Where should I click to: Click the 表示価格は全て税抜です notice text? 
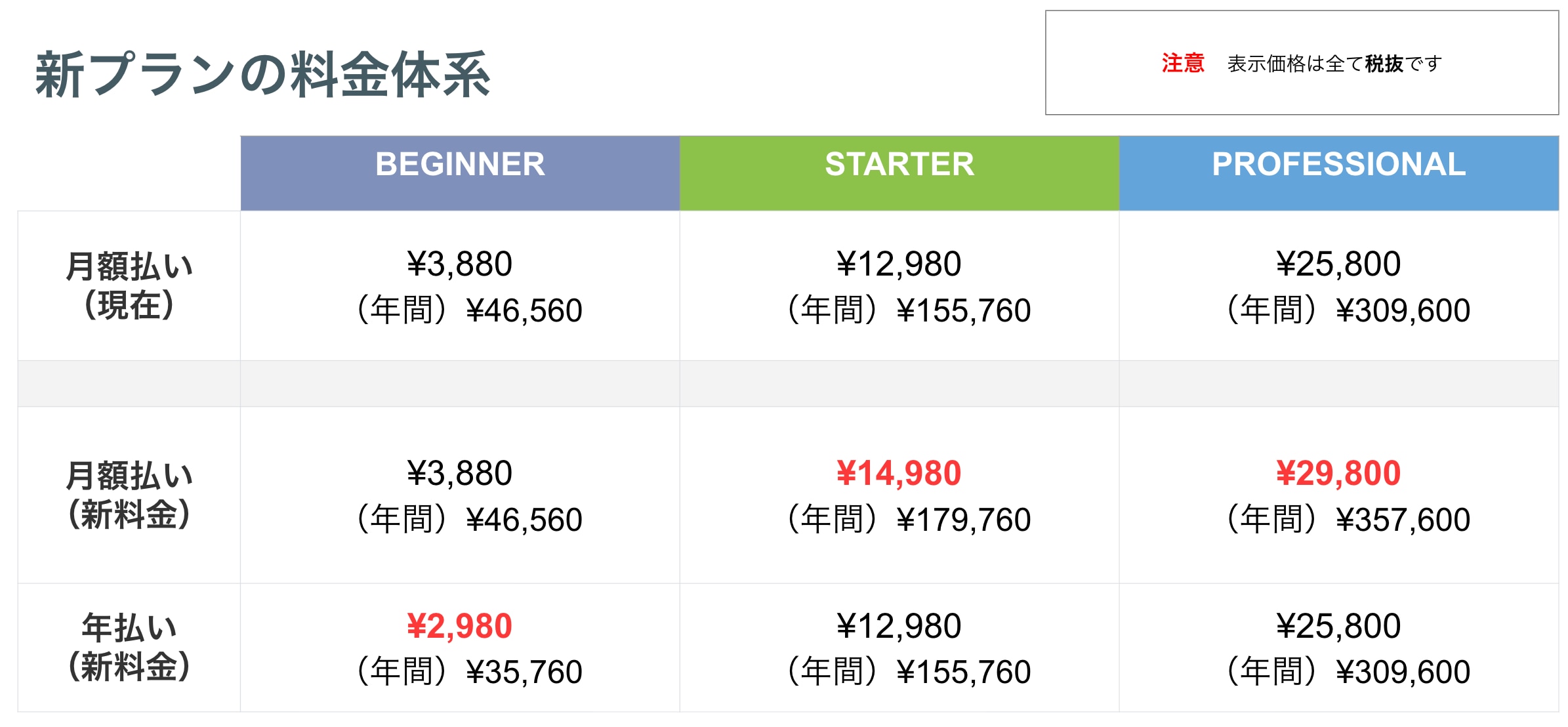point(1334,64)
